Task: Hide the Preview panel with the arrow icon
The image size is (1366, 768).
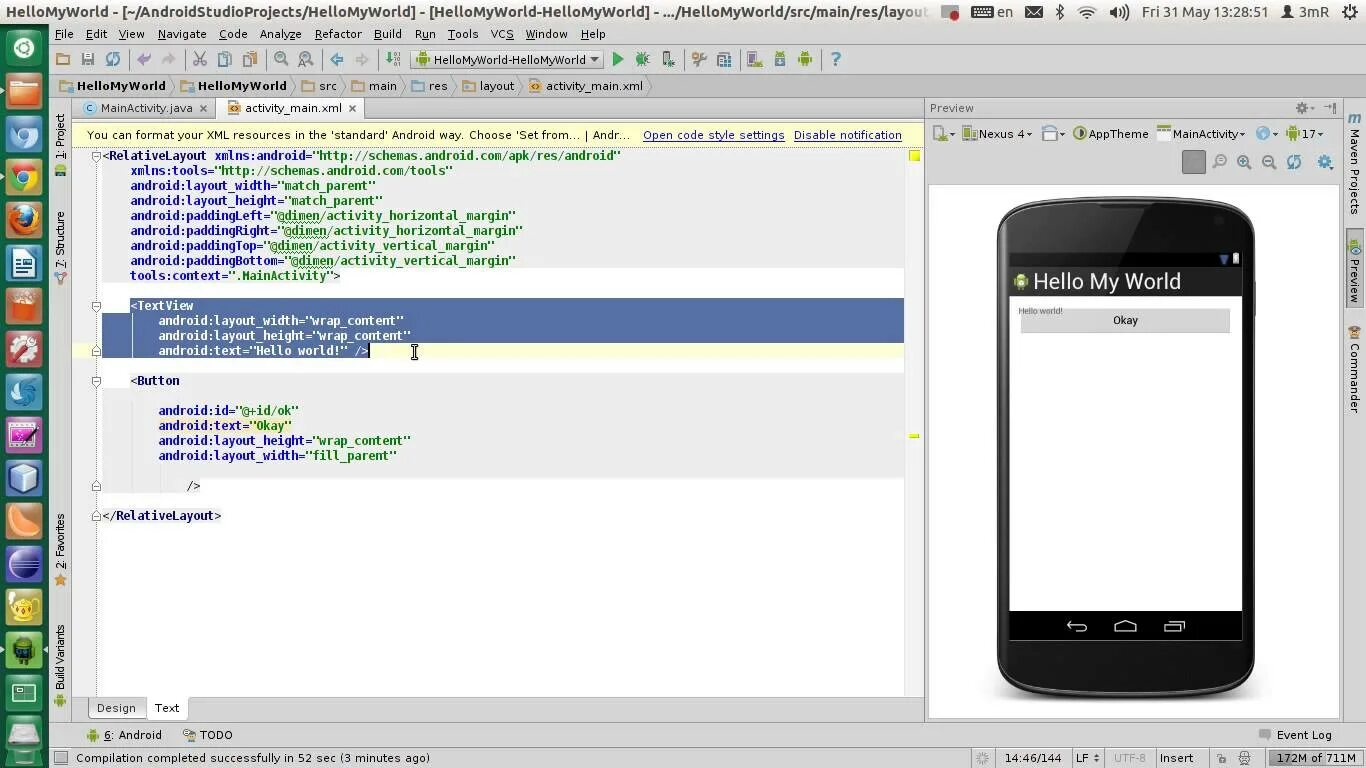Action: [x=1330, y=107]
